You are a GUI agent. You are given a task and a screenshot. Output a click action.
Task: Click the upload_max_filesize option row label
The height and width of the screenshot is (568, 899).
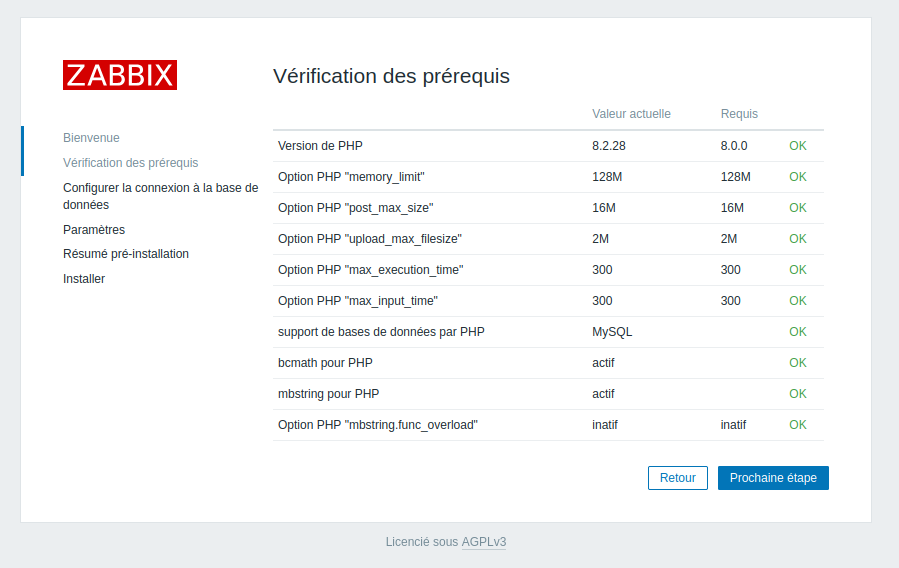coord(369,239)
